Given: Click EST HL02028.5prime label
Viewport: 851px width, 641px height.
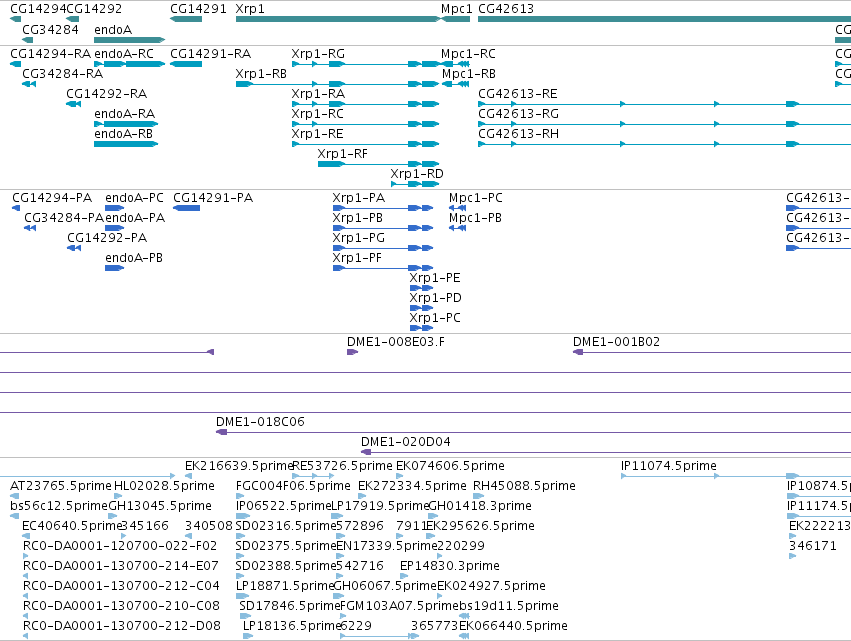Looking at the screenshot, I should (164, 486).
